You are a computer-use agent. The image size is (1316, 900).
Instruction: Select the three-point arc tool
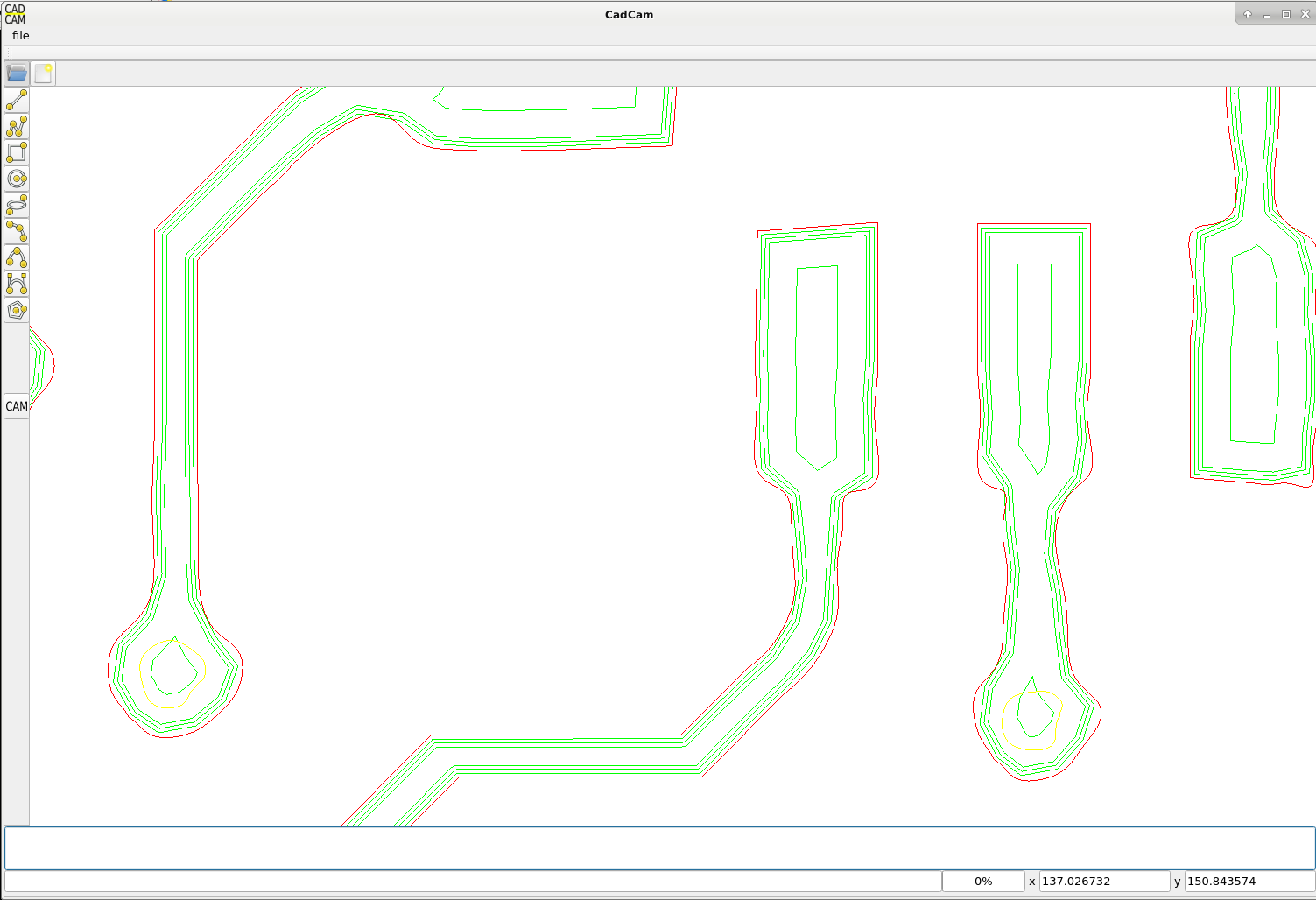click(17, 232)
